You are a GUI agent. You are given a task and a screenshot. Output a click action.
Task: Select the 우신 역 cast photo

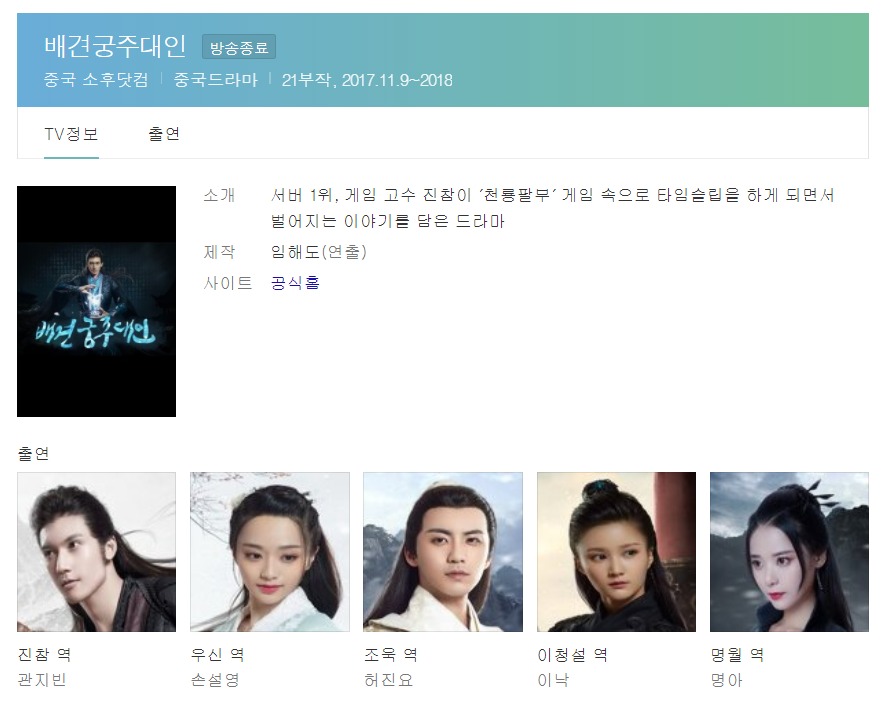coord(270,552)
